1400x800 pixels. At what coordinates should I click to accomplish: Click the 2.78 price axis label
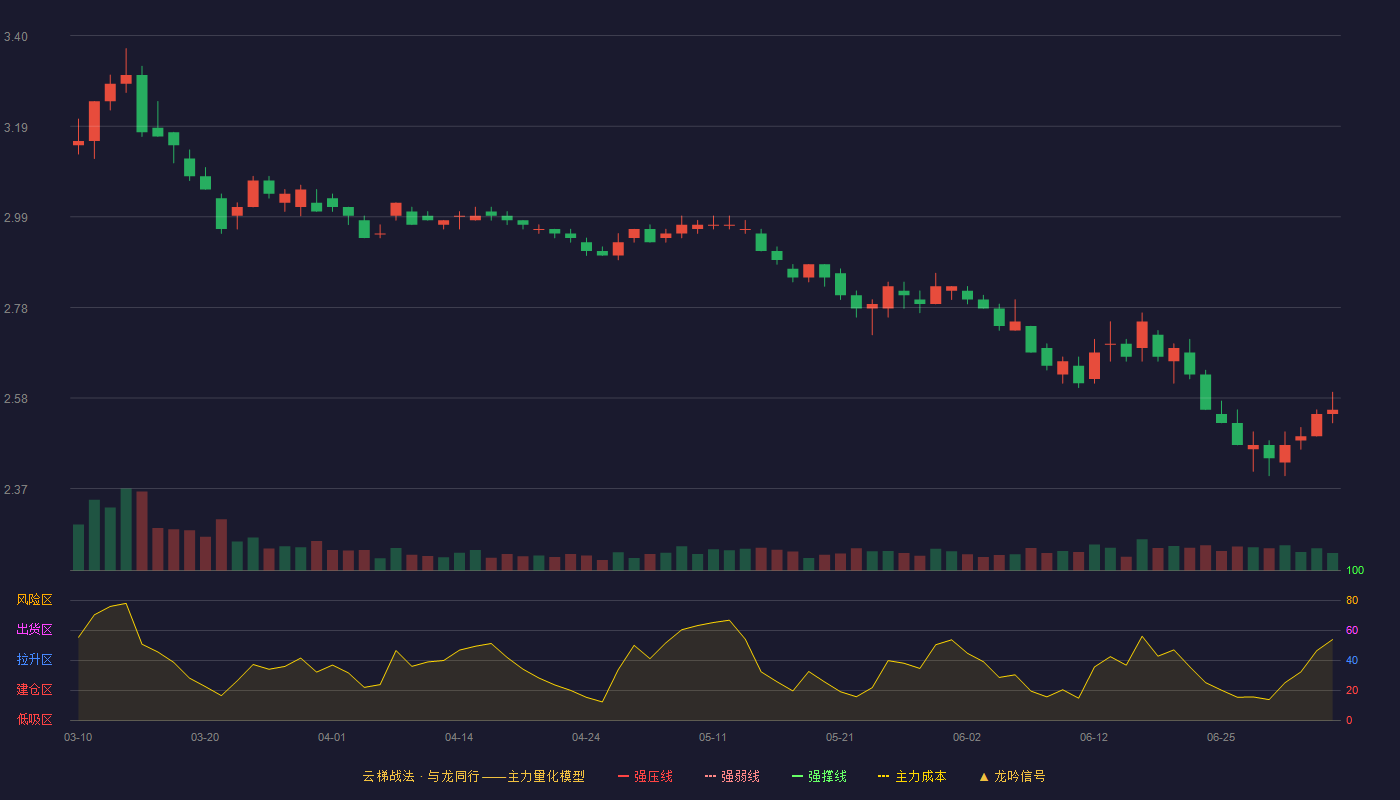point(16,309)
